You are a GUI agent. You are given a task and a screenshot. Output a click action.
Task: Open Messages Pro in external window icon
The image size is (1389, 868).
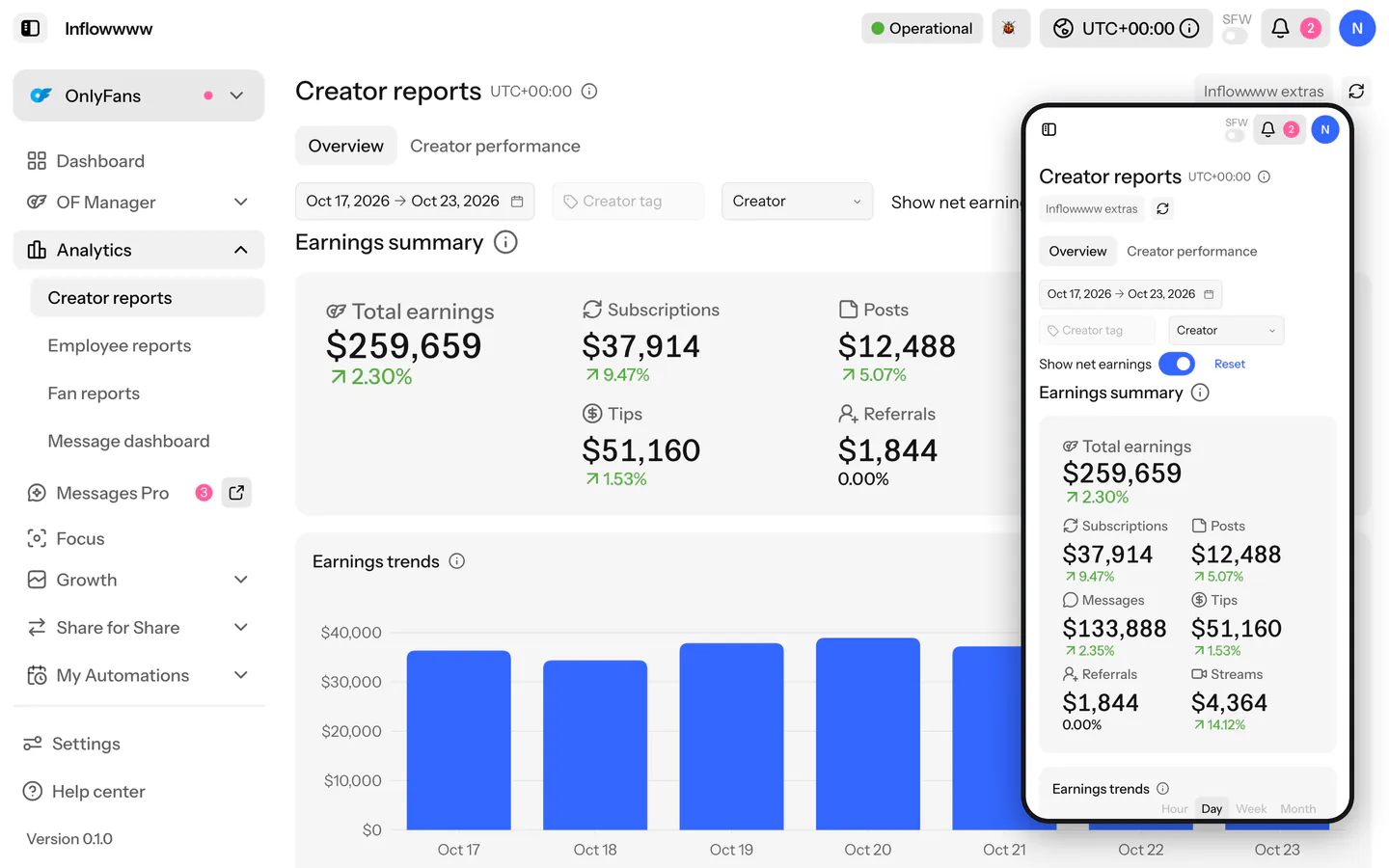236,493
